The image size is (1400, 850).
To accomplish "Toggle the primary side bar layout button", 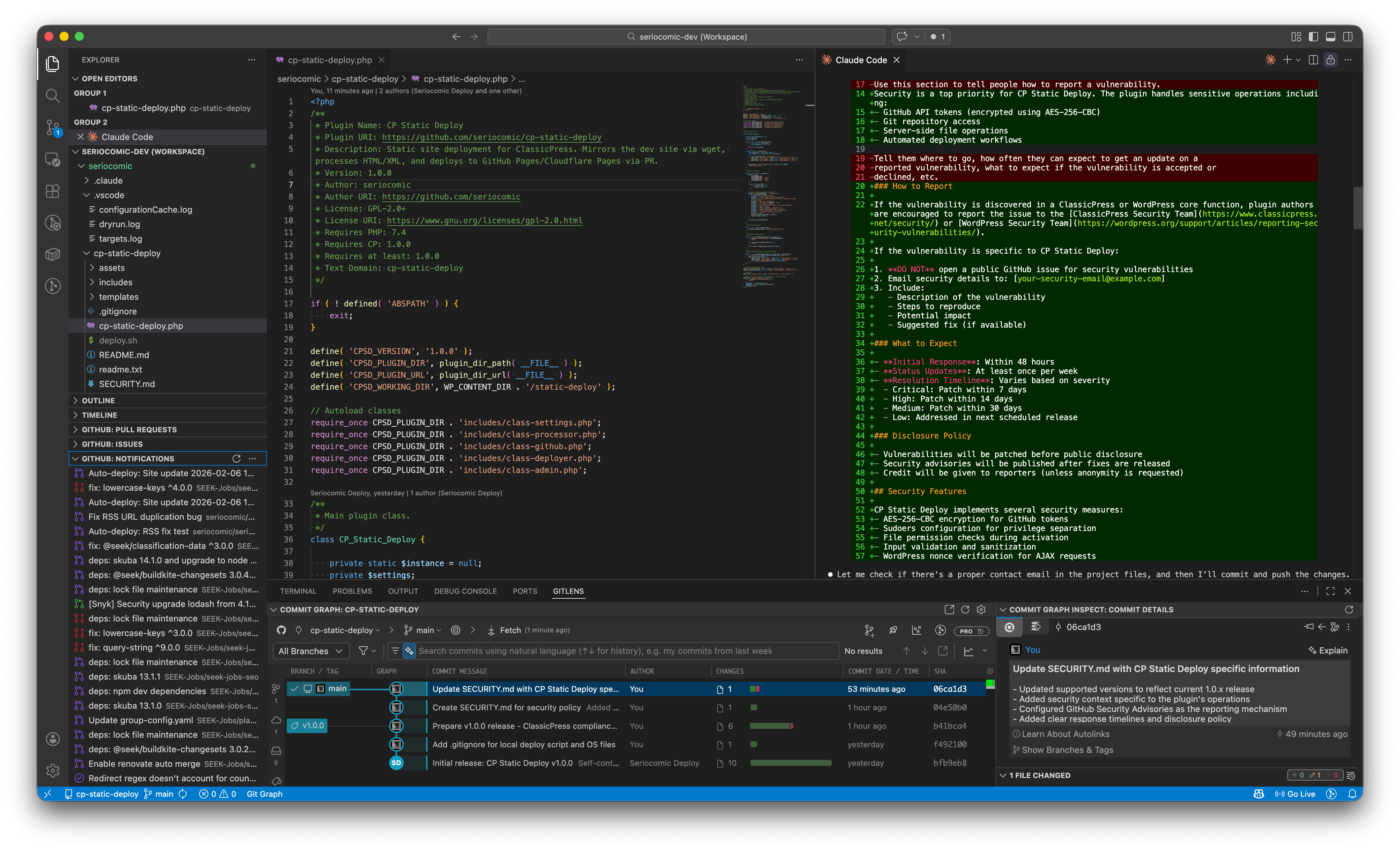I will (1313, 36).
